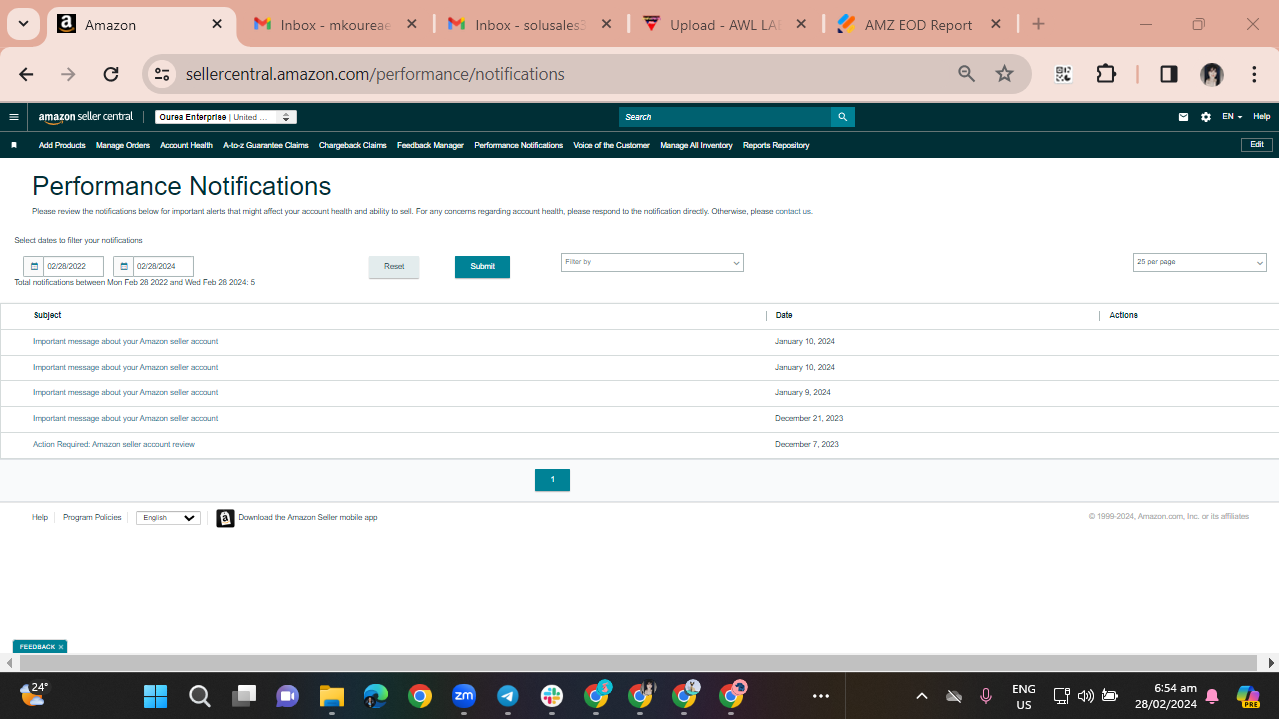
Task: Switch to the Upload - AWL tab
Action: [724, 25]
